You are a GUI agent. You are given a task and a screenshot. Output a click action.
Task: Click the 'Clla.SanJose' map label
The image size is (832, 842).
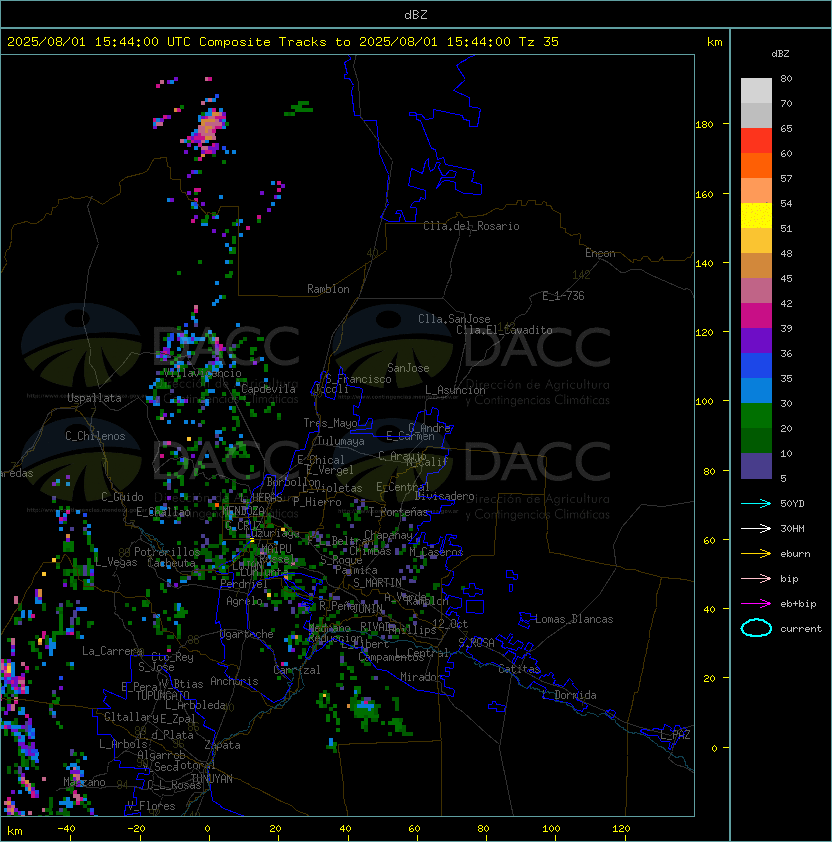pyautogui.click(x=454, y=319)
